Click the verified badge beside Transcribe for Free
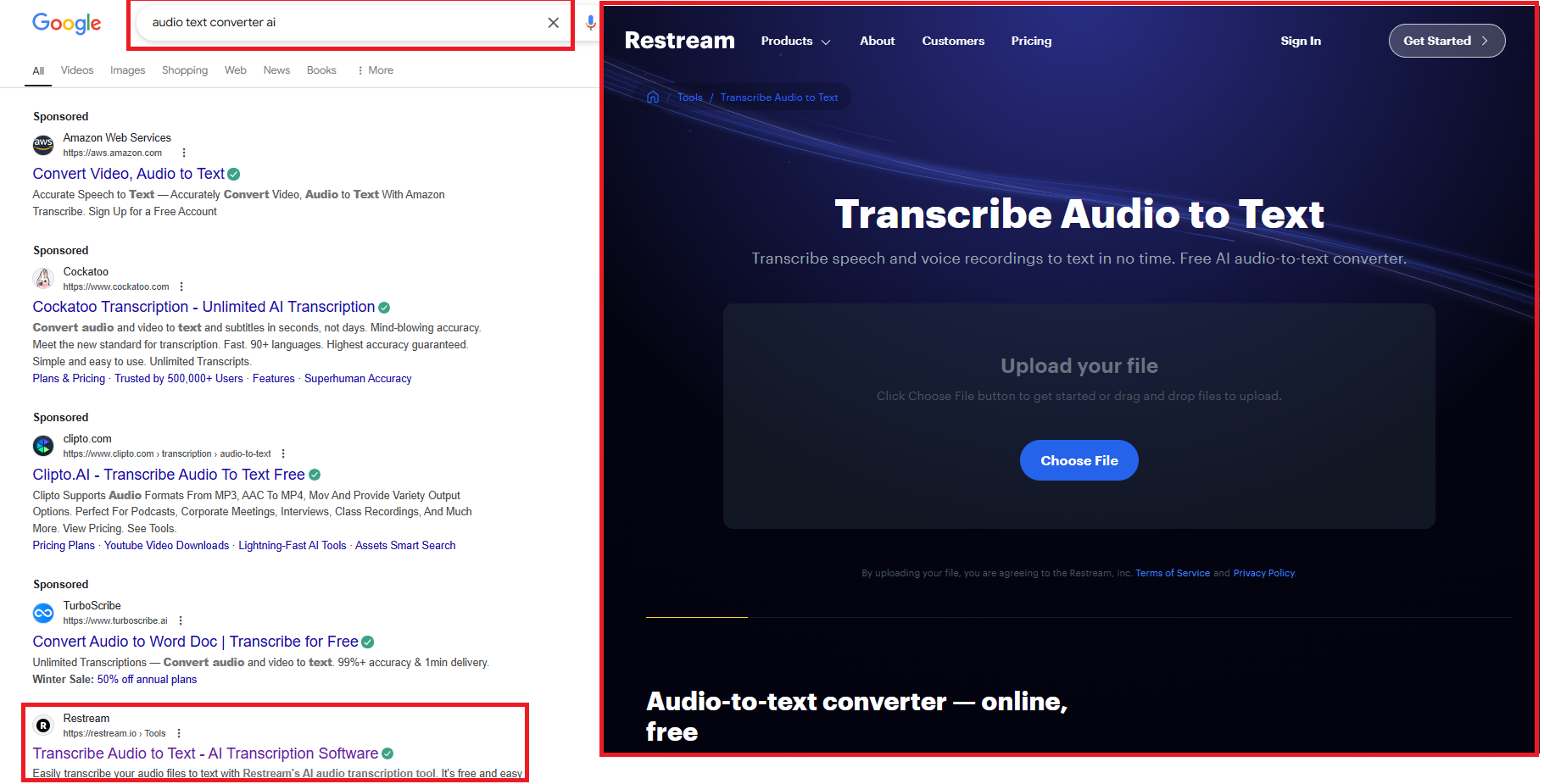The image size is (1544, 784). [x=367, y=642]
